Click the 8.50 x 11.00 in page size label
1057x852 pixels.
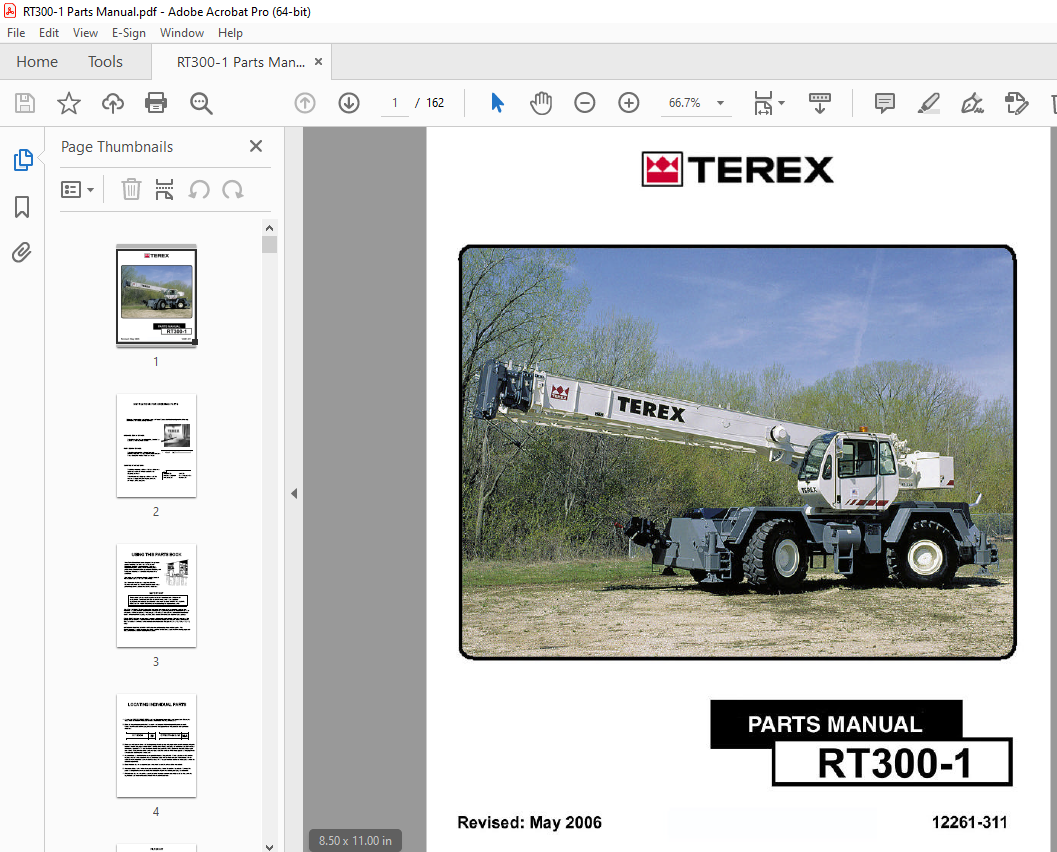pos(355,841)
